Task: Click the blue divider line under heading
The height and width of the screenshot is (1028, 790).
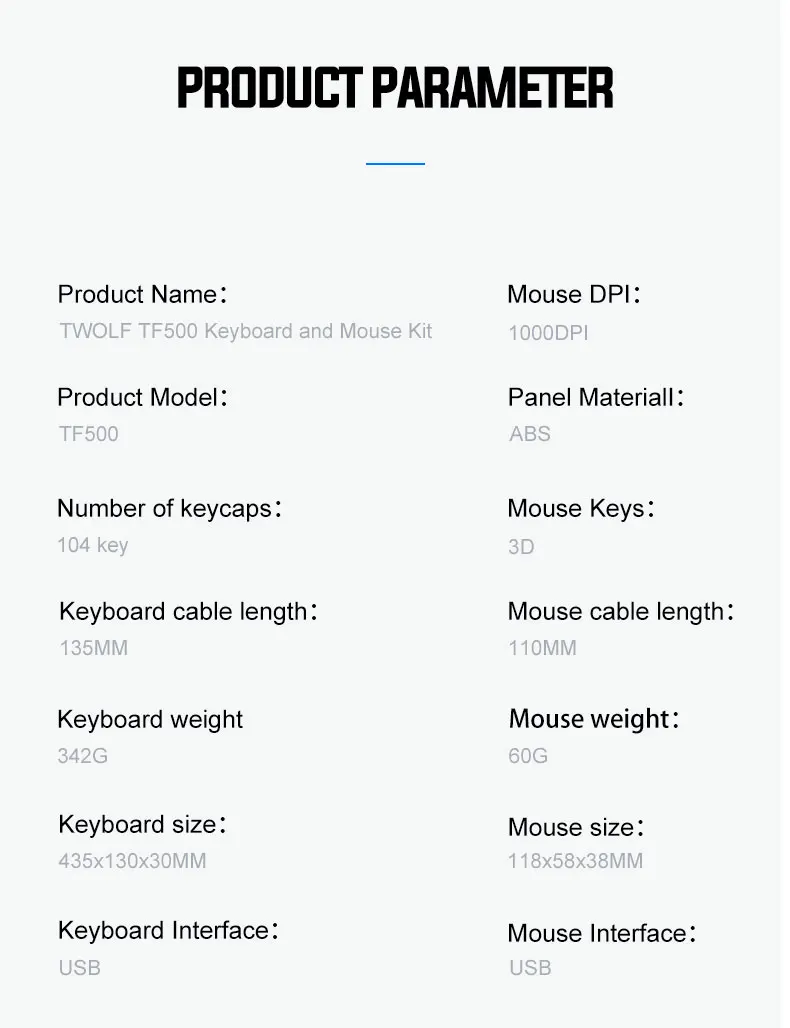Action: (x=395, y=163)
